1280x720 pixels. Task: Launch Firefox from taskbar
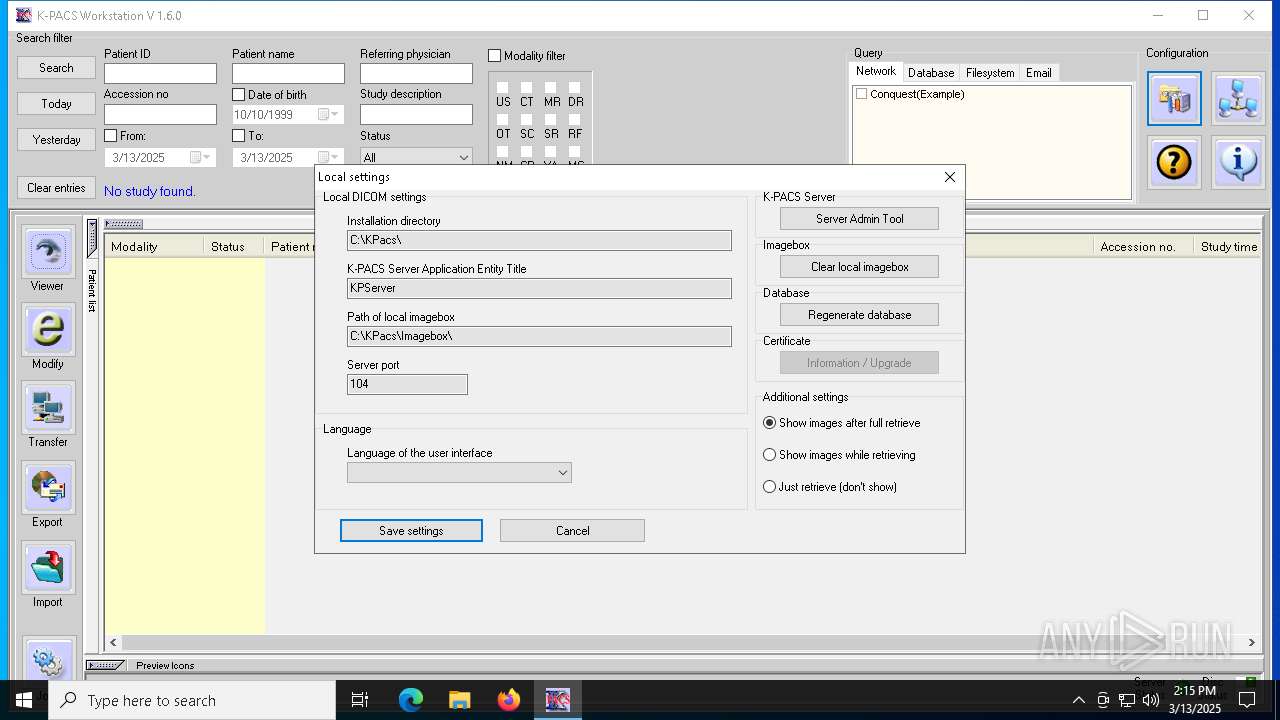tap(508, 700)
